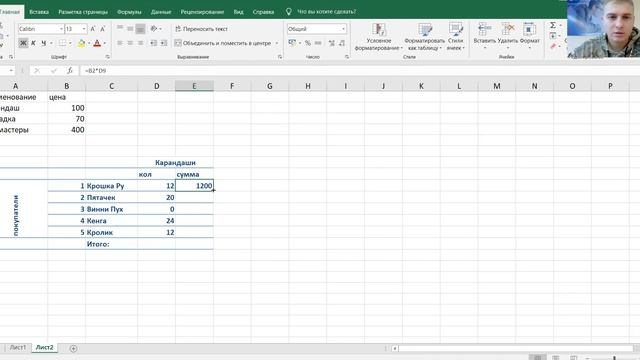The height and width of the screenshot is (360, 640).
Task: Increase font size with large A icon
Action: pos(93,29)
